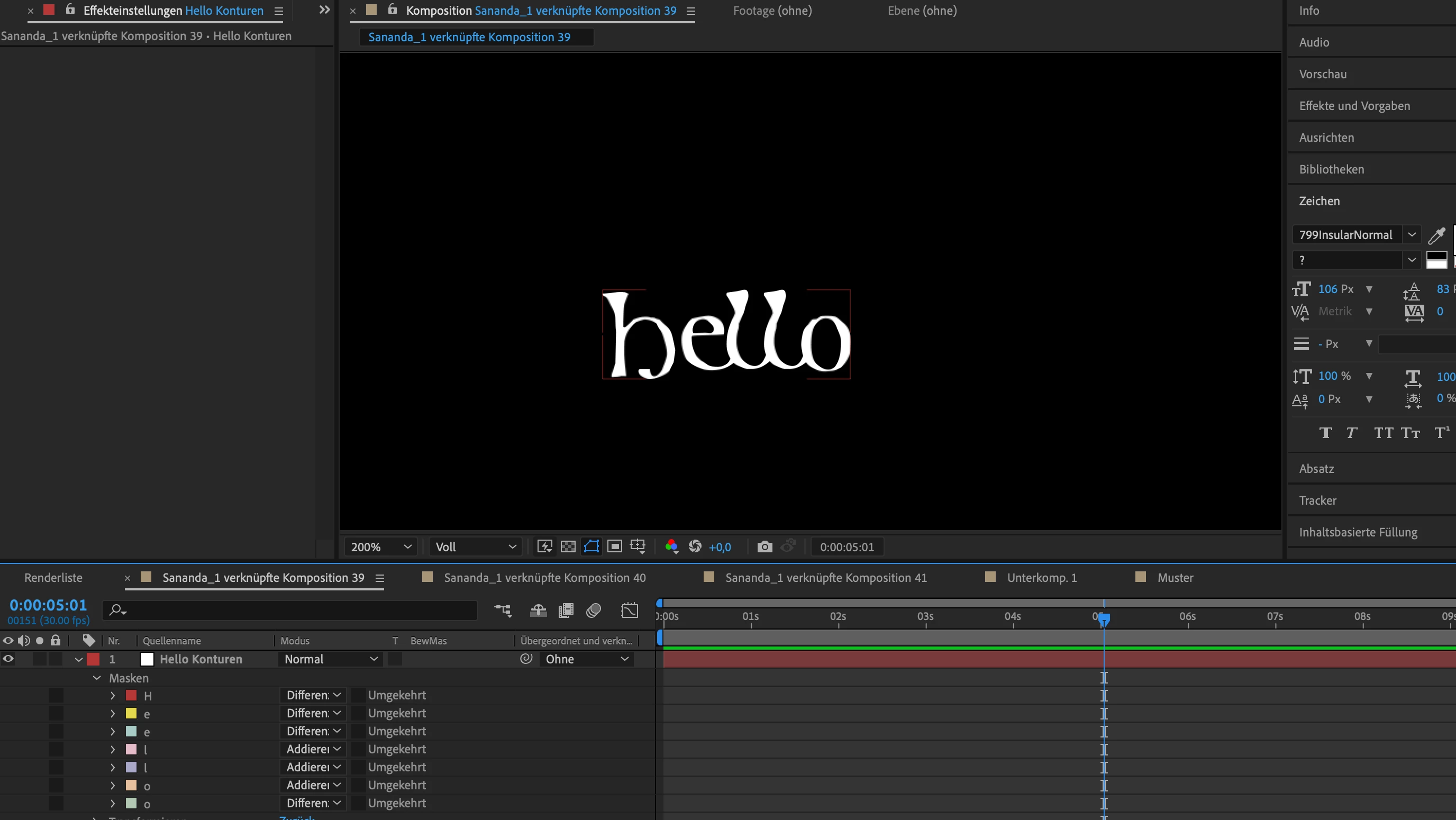Collapse the Masken group
1456x820 pixels.
[97, 678]
